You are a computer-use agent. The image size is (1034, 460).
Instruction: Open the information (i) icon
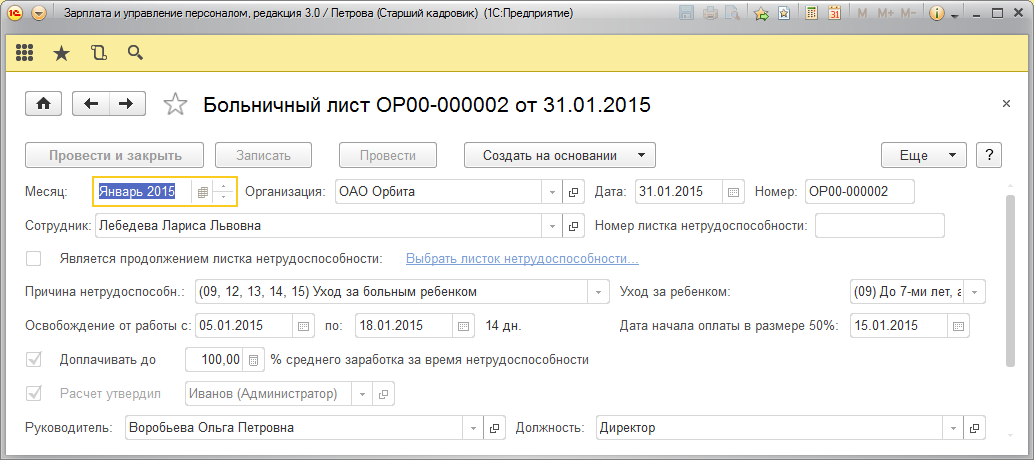(x=936, y=13)
